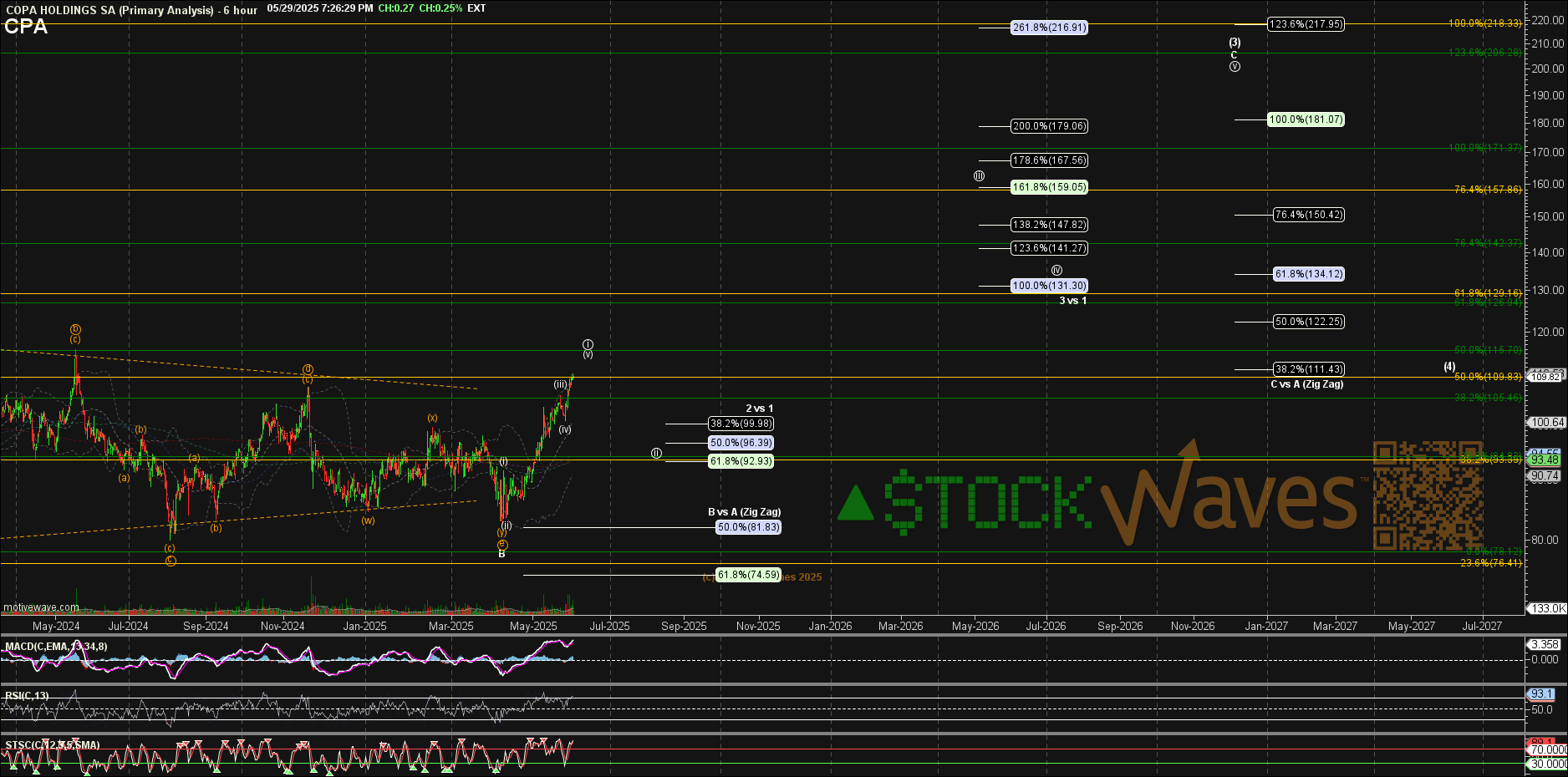Viewport: 1568px width, 777px height.
Task: Click the 'C vs A (Zig Zag)' caption
Action: click(x=1307, y=384)
